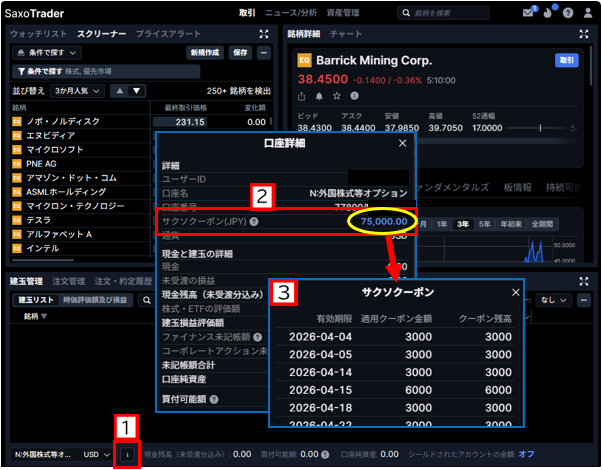Click the 75,000.00 coupon amount link
This screenshot has width=603, height=470.
[x=384, y=222]
